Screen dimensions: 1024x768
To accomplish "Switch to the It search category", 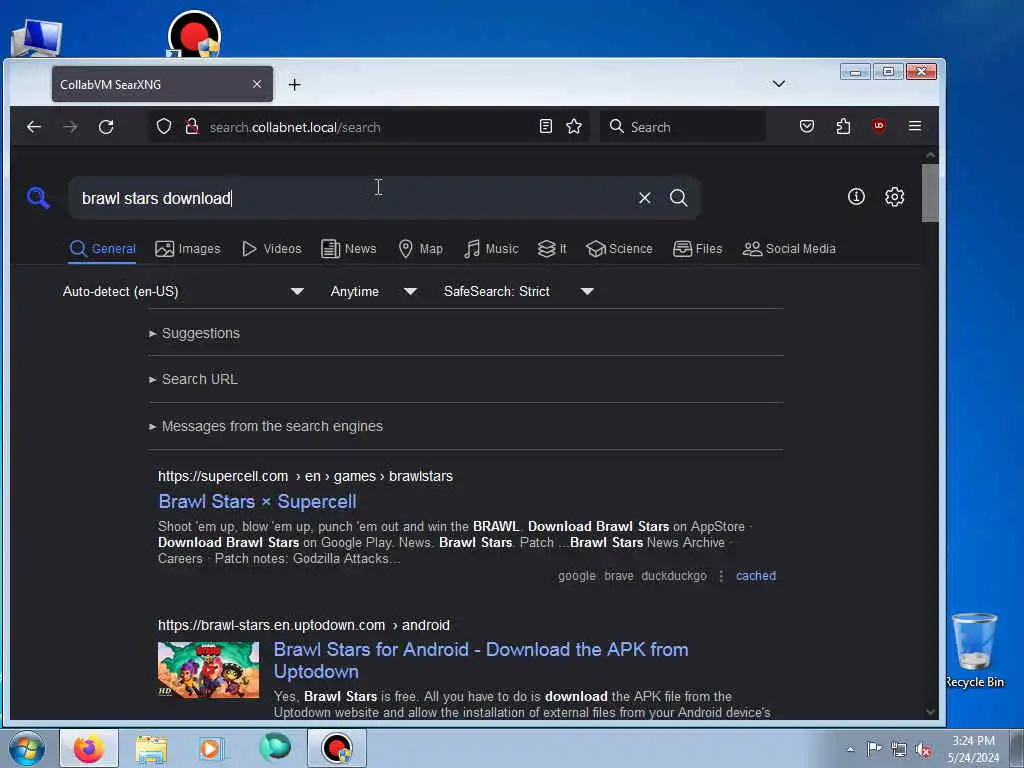I will pos(552,249).
